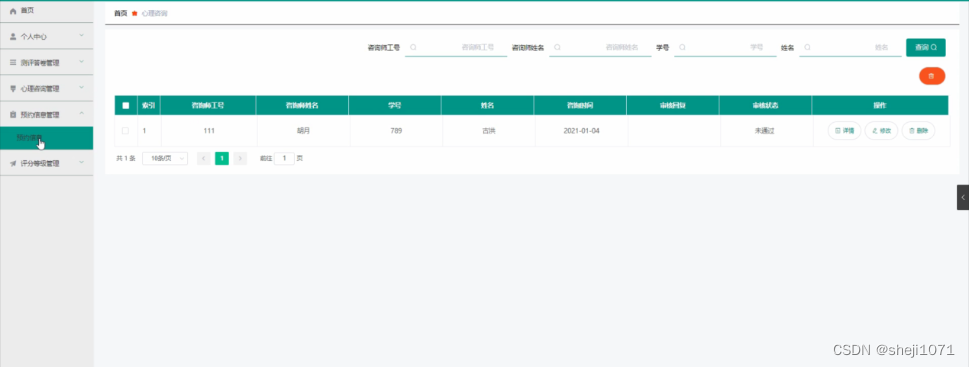Expand the 心理咨询管理 sidebar menu
Image resolution: width=970 pixels, height=367 pixels.
pos(46,89)
